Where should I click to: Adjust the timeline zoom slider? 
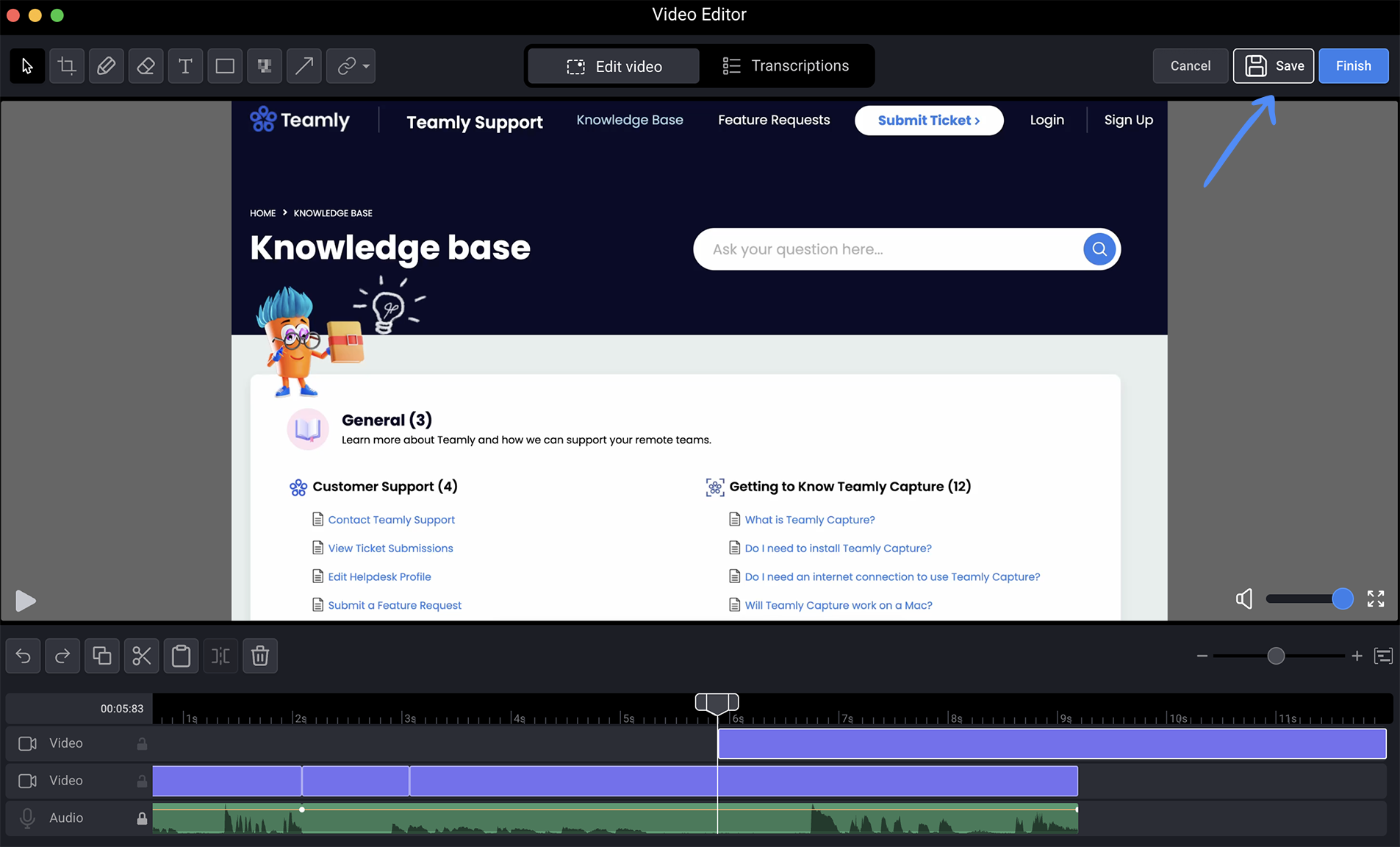pyautogui.click(x=1279, y=656)
